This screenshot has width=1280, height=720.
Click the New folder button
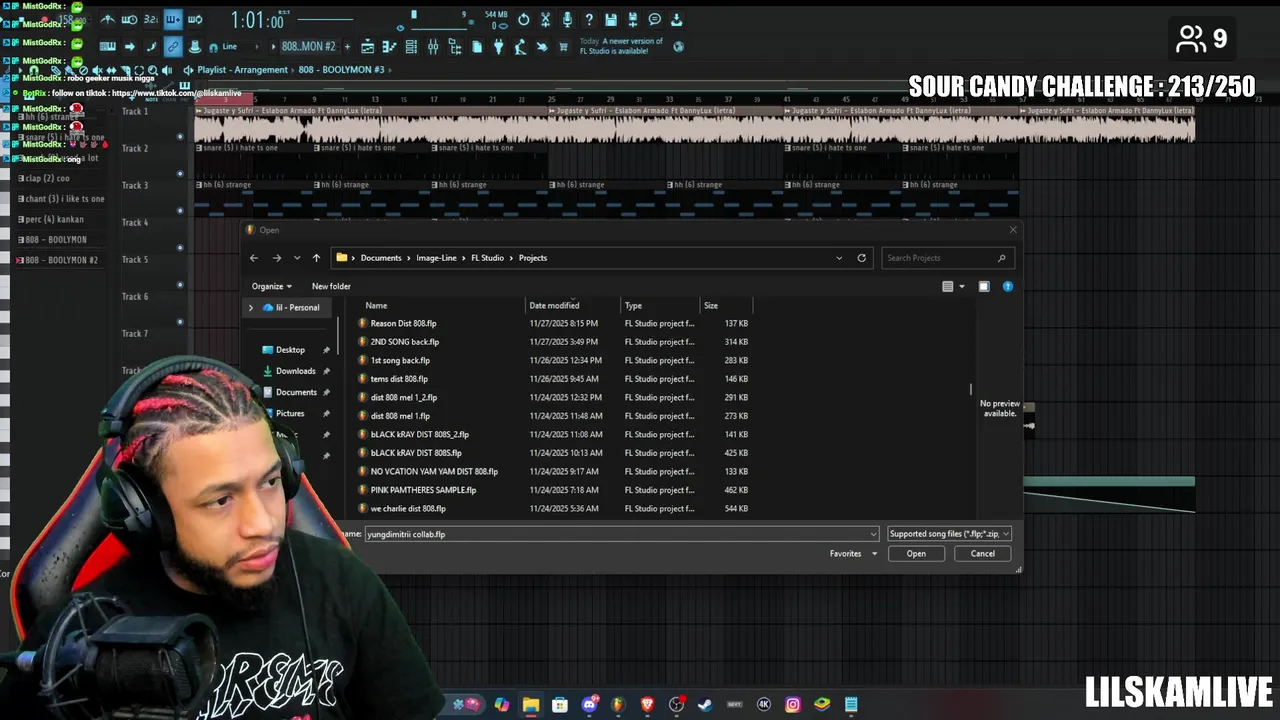(x=331, y=286)
